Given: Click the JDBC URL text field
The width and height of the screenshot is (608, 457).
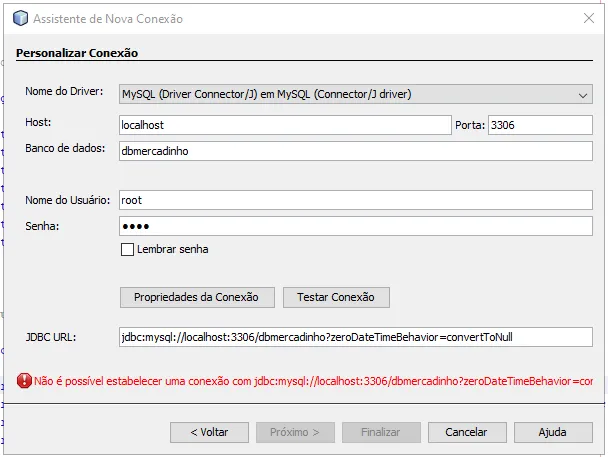Looking at the screenshot, I should pyautogui.click(x=356, y=337).
